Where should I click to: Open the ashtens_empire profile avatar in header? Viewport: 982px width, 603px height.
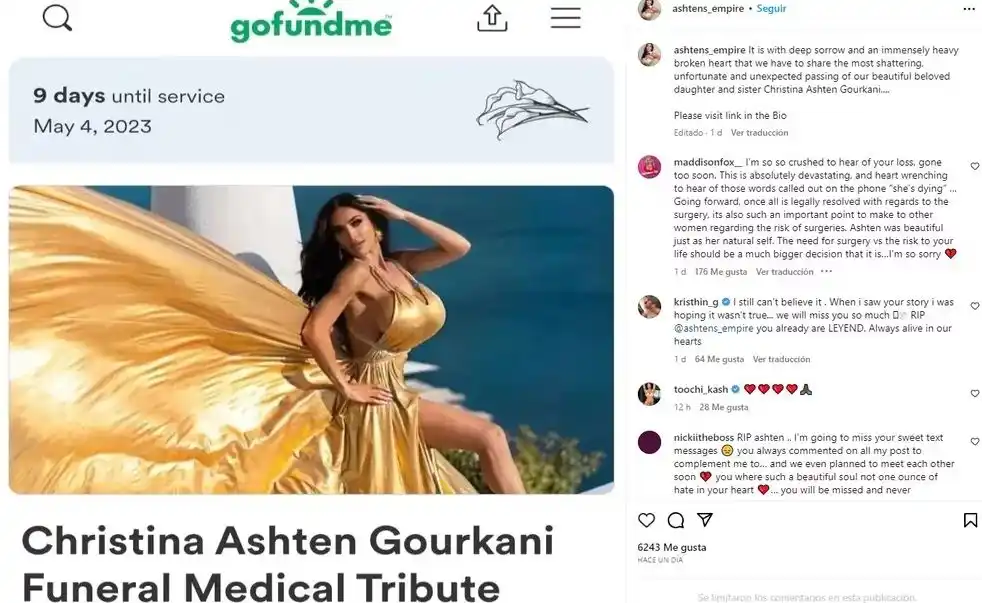pos(649,9)
